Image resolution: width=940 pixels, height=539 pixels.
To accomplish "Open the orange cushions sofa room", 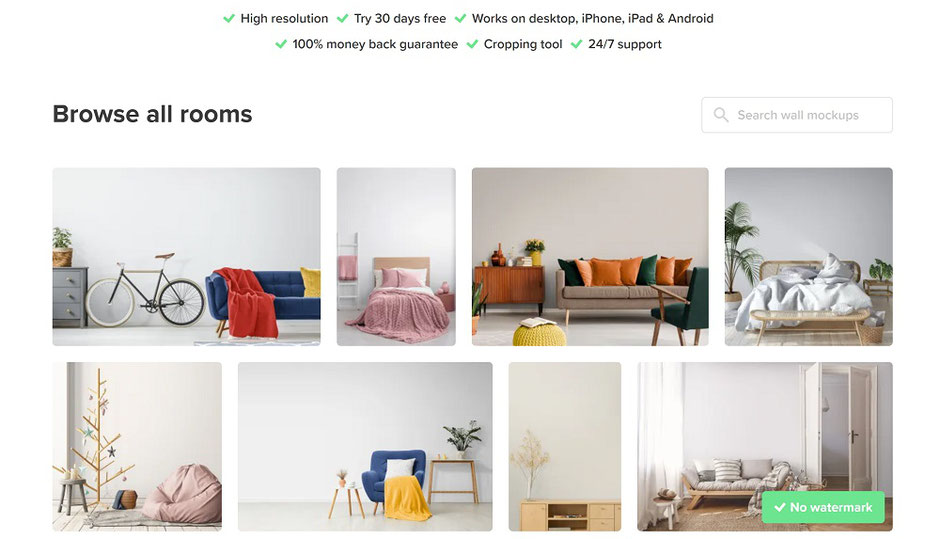I will (590, 257).
